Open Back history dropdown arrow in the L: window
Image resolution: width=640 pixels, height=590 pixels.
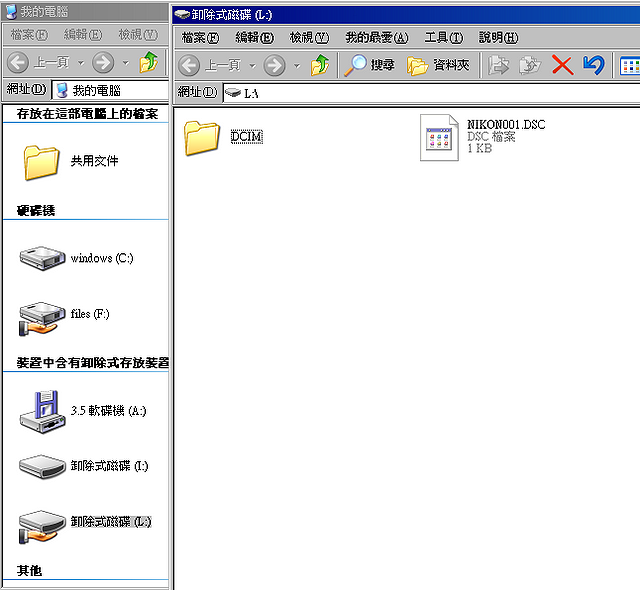coord(253,66)
